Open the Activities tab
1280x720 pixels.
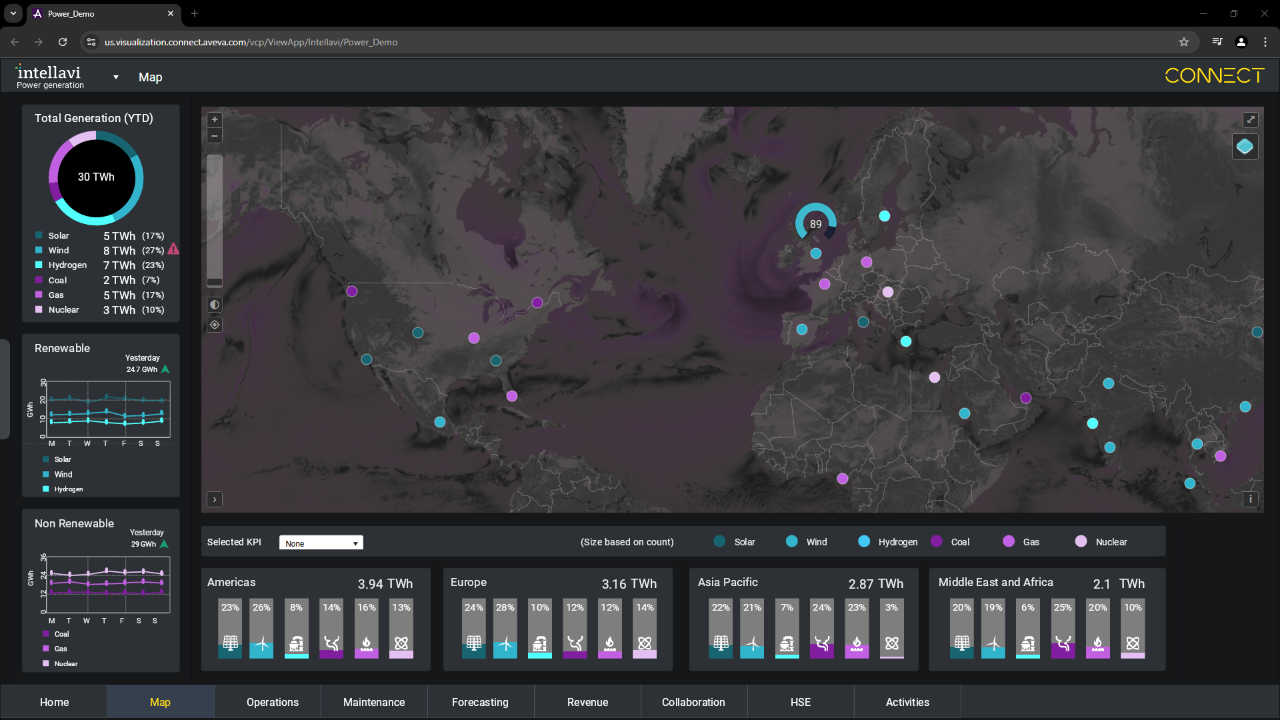click(907, 702)
